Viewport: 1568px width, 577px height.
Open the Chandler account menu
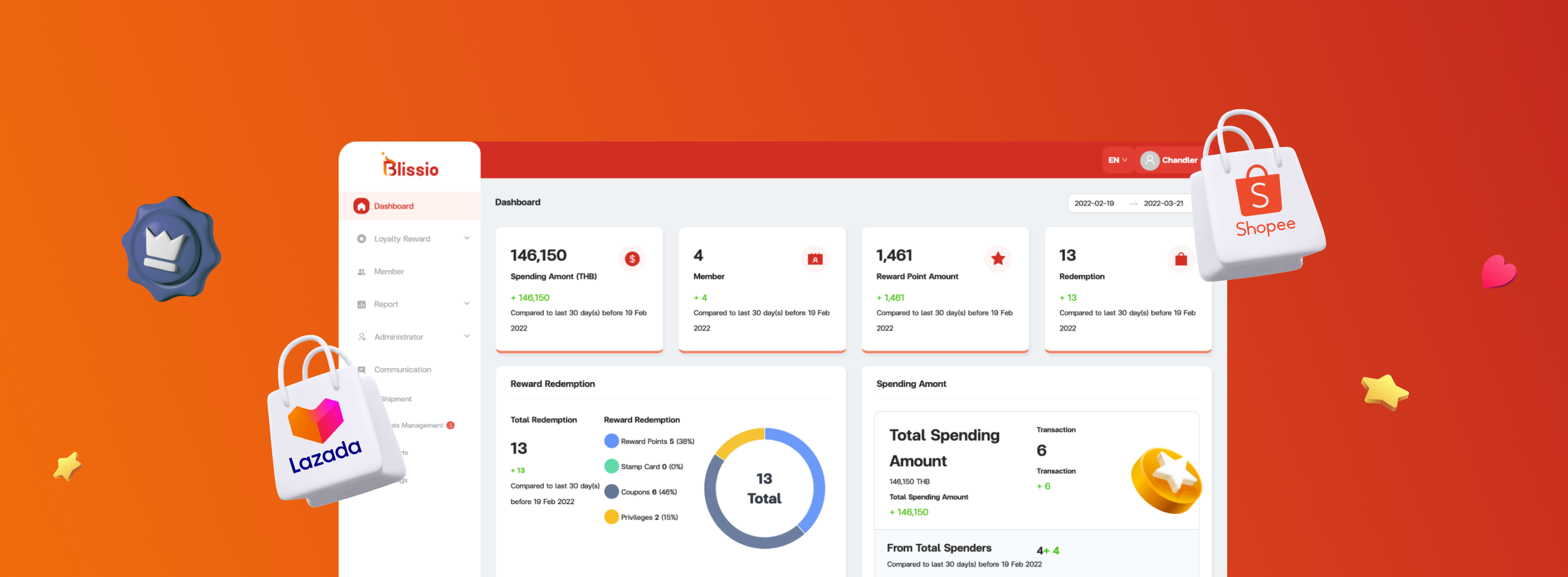(1169, 160)
